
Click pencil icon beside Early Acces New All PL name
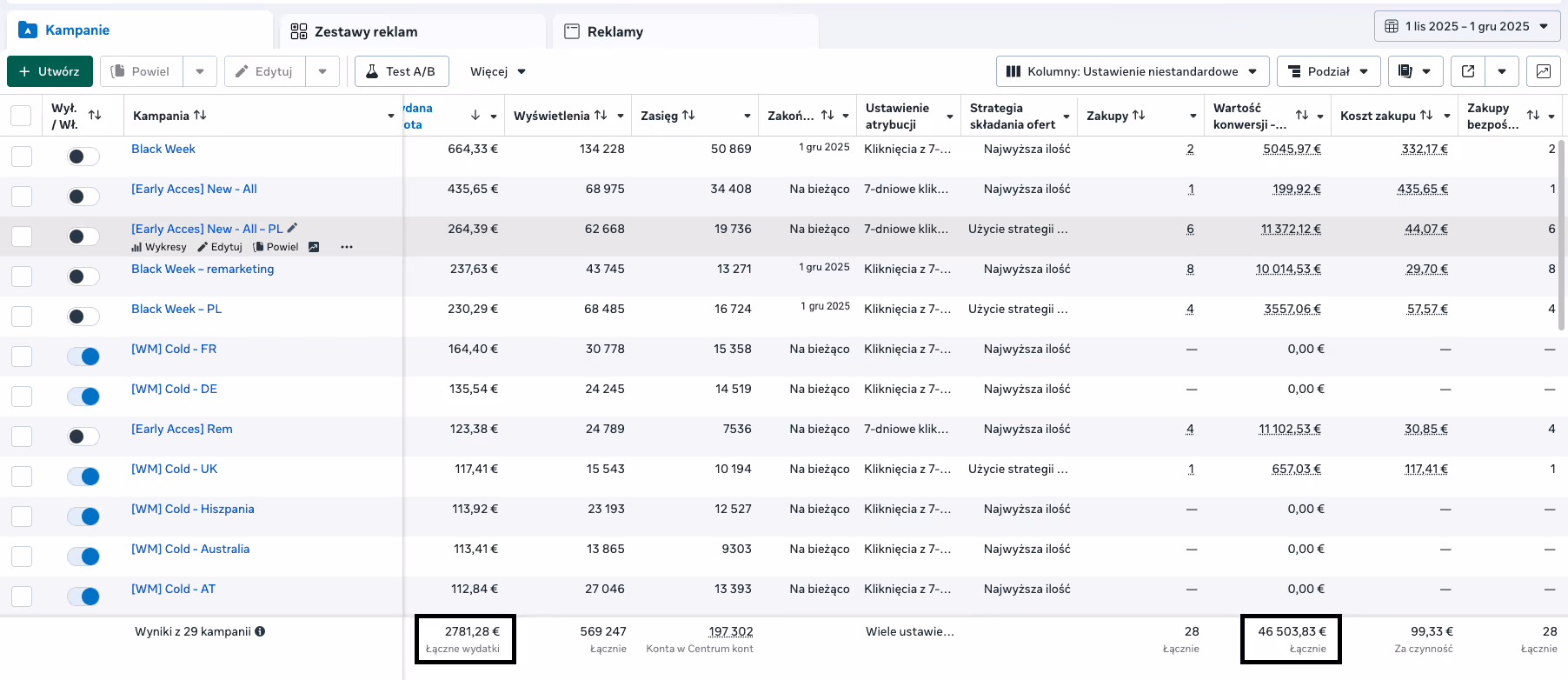(292, 228)
